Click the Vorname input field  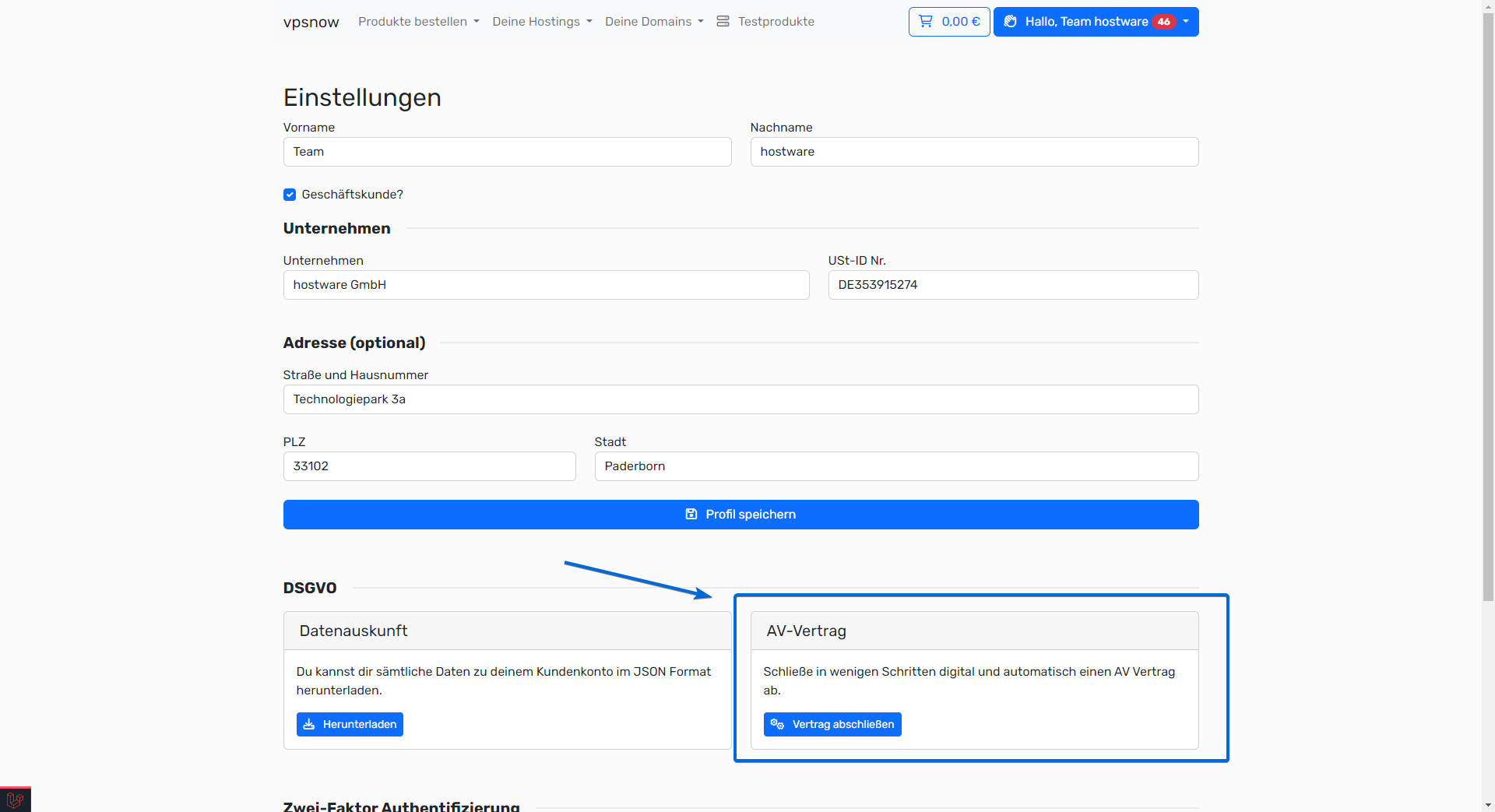click(x=507, y=152)
